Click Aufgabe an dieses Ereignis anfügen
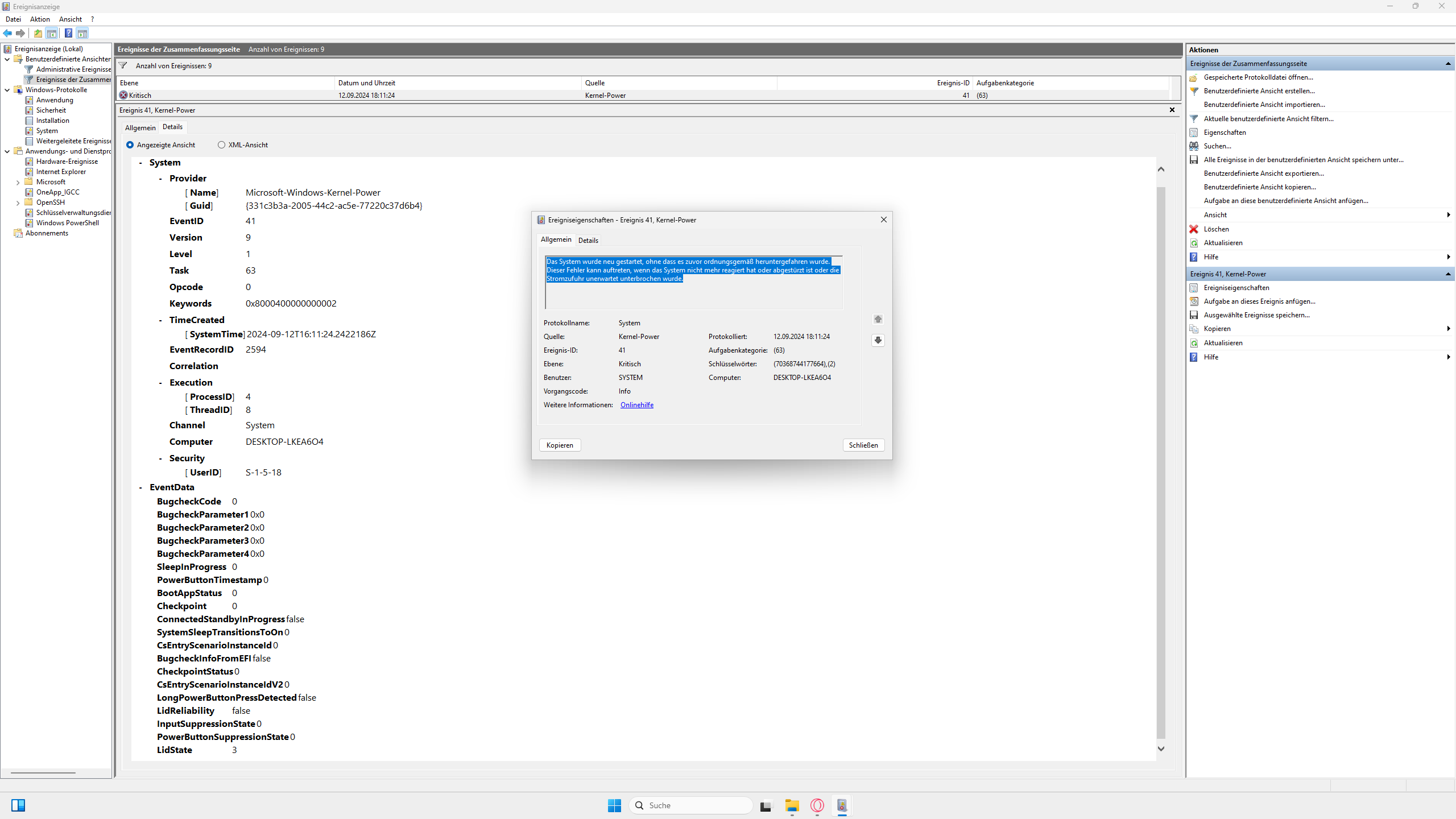 [x=1259, y=301]
